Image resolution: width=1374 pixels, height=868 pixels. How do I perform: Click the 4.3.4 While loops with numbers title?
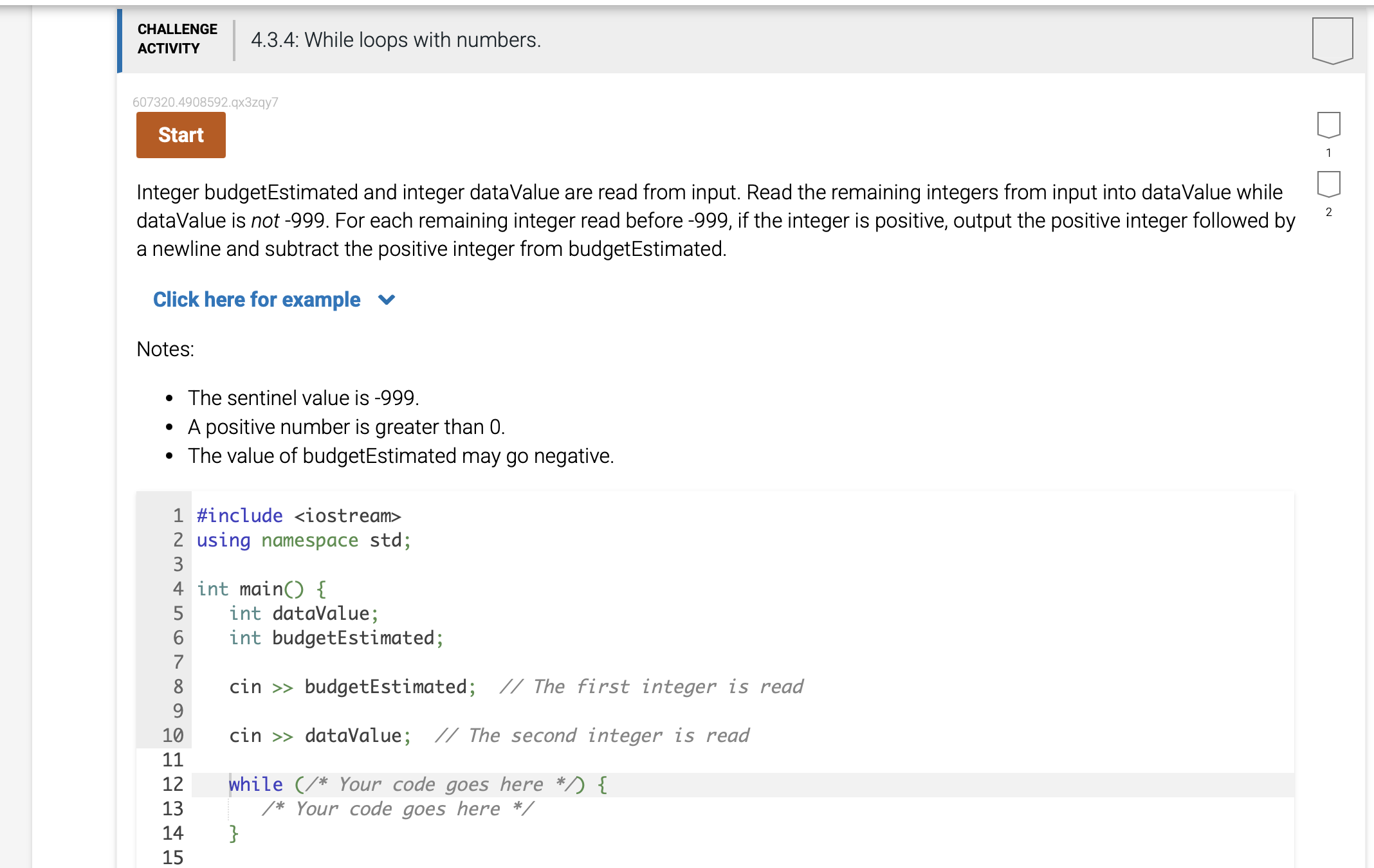pos(396,40)
